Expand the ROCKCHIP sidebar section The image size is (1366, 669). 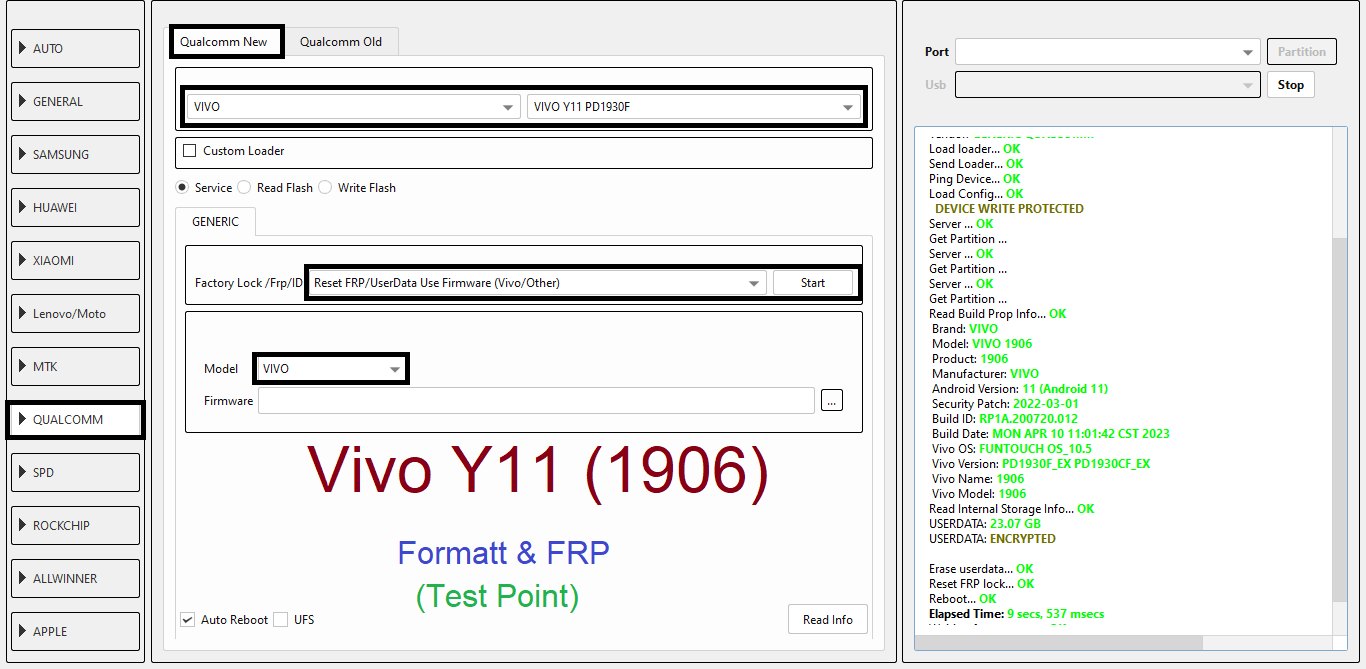coord(76,525)
